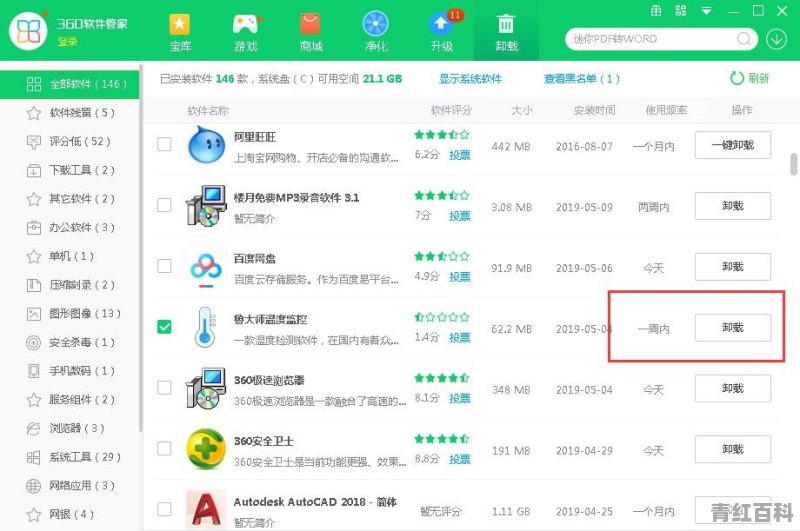Click the skin grid icon in title bar

[x=681, y=11]
